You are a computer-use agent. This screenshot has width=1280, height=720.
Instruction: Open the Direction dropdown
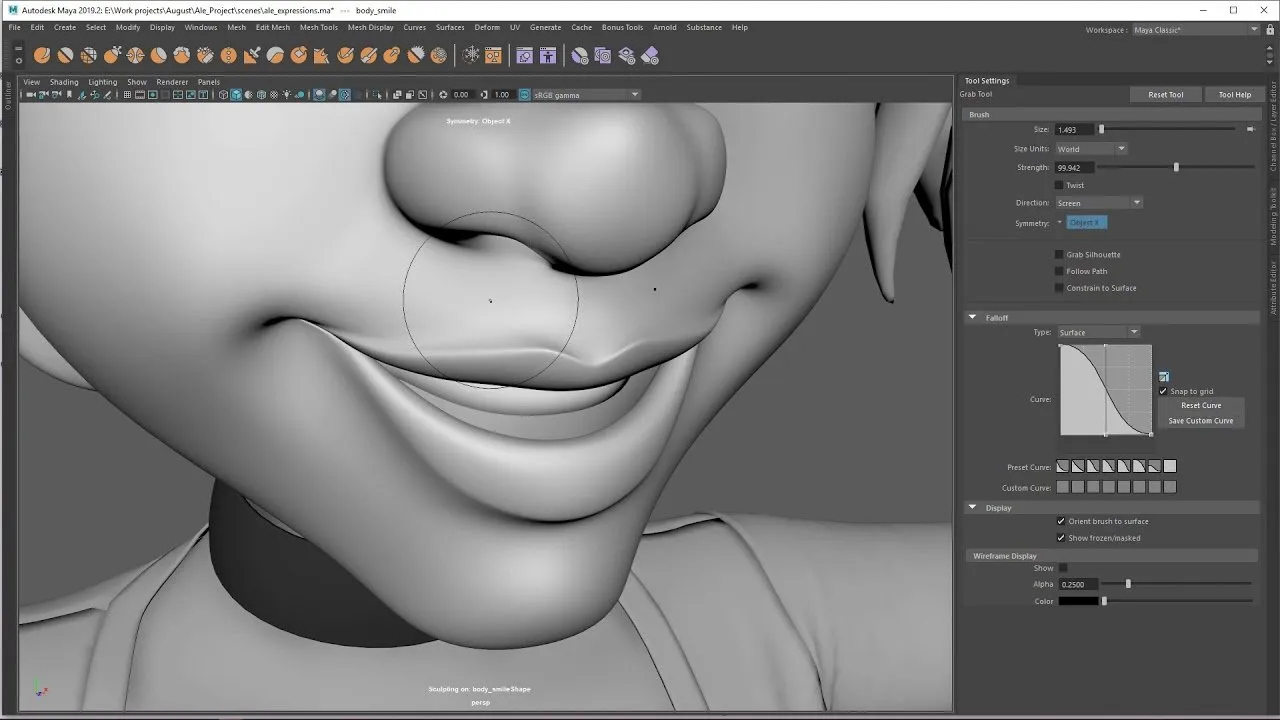pos(1098,203)
